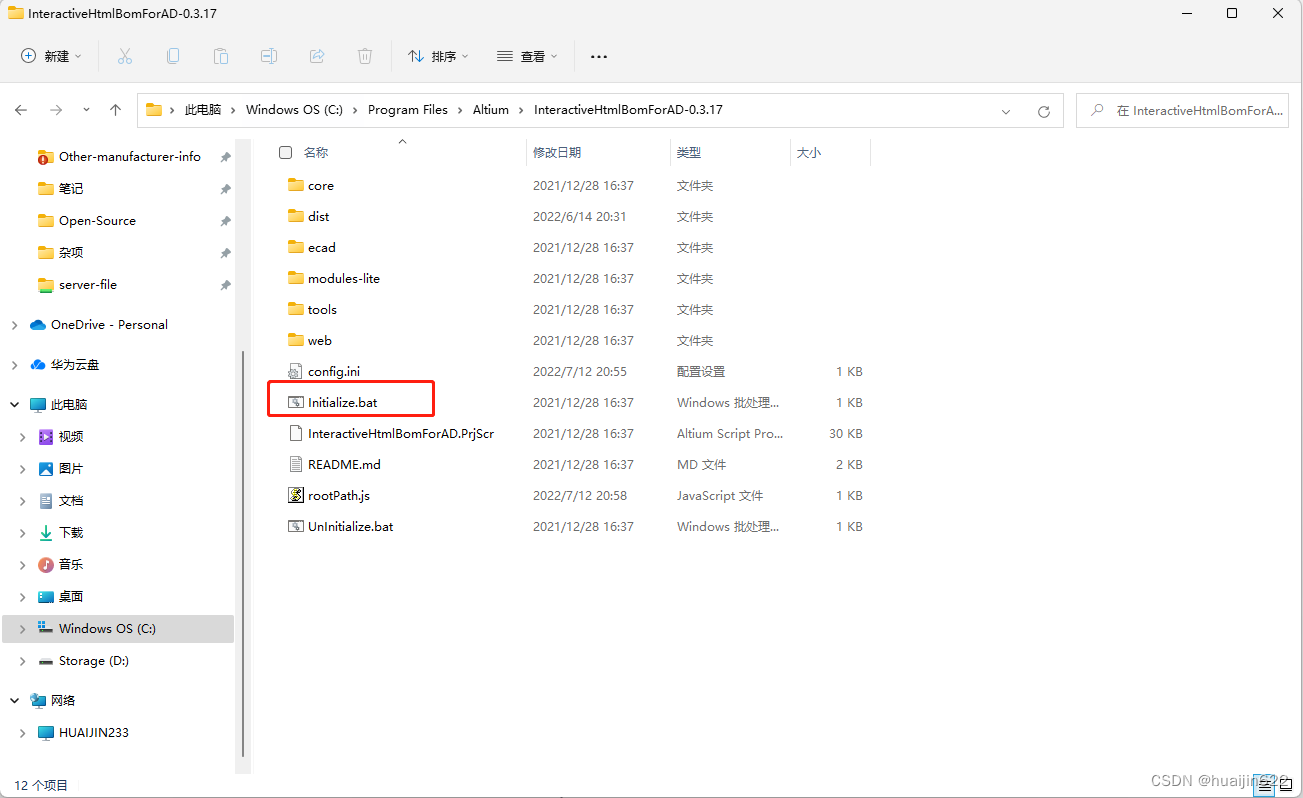The width and height of the screenshot is (1303, 798).
Task: Open the 新建 dropdown
Action: (51, 57)
